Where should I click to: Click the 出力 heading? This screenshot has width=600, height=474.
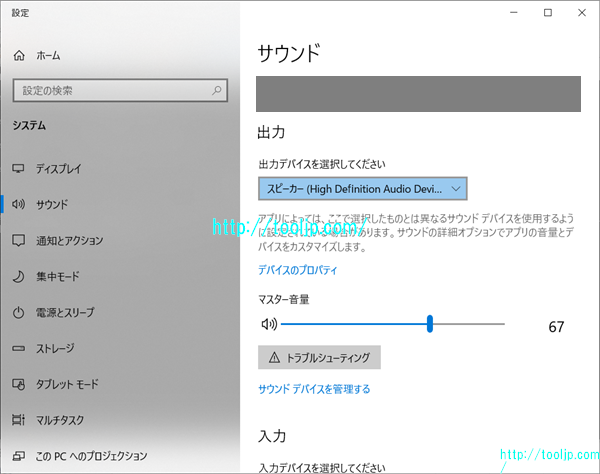click(271, 132)
